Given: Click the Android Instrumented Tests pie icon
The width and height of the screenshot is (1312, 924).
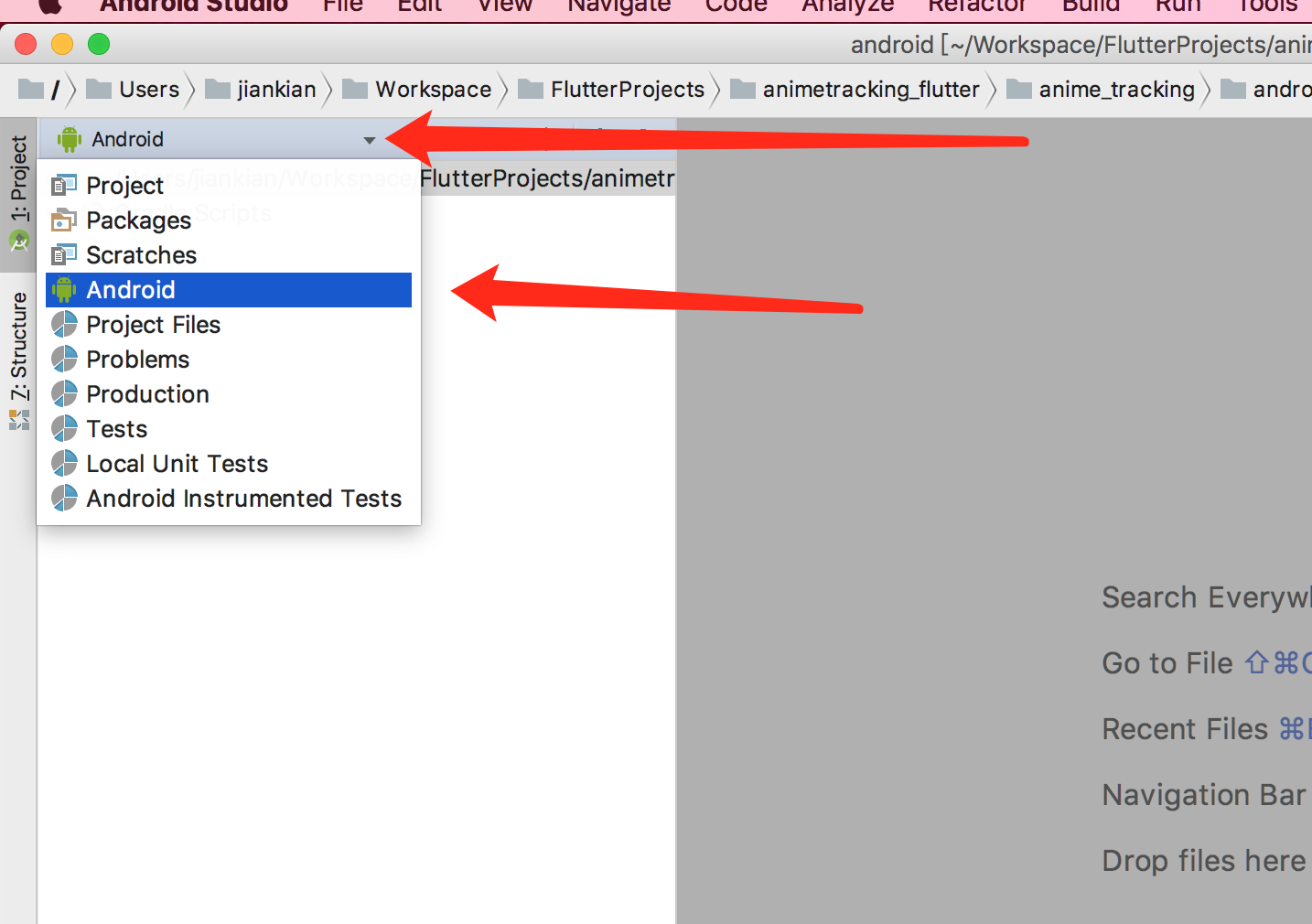Looking at the screenshot, I should [64, 498].
